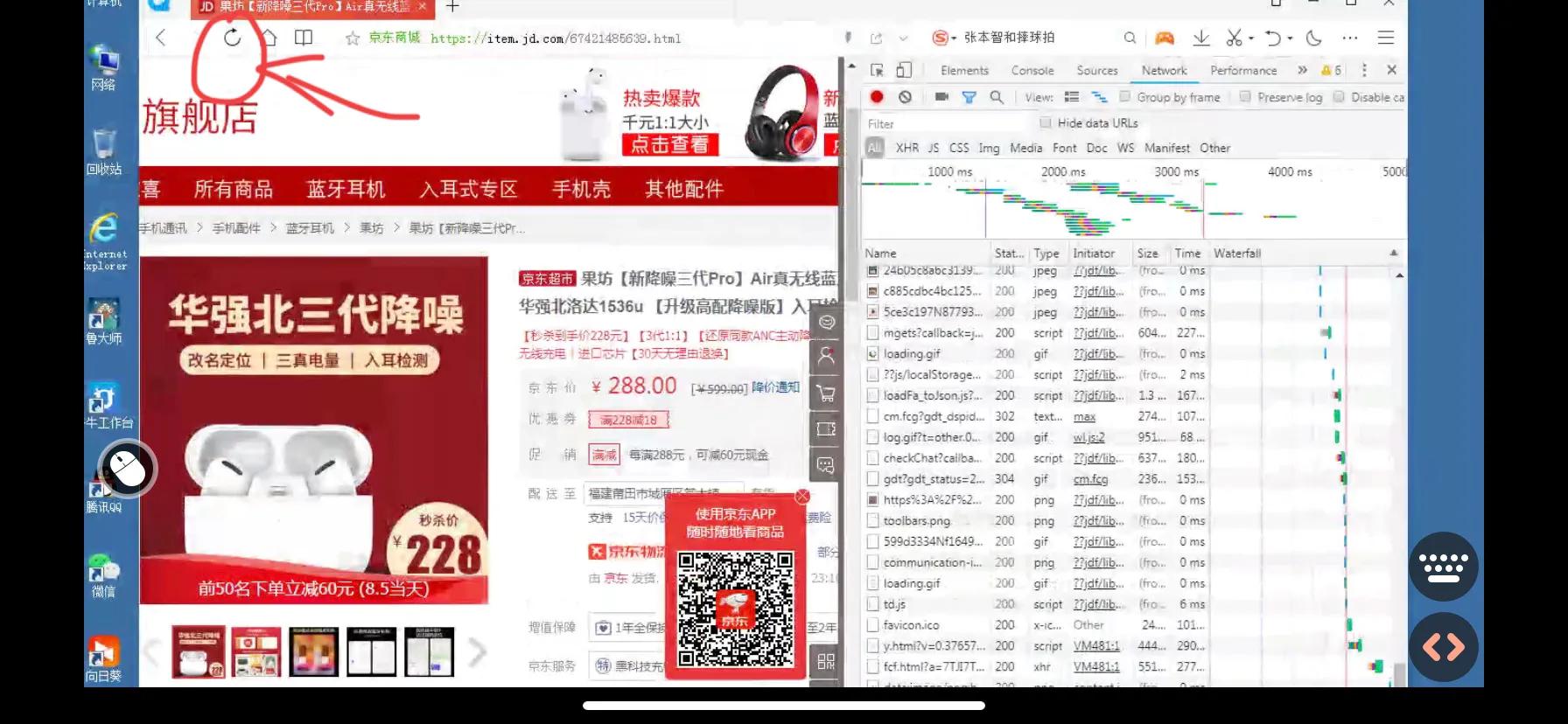1568x724 pixels.
Task: Open the browser home page icon
Action: coord(269,38)
